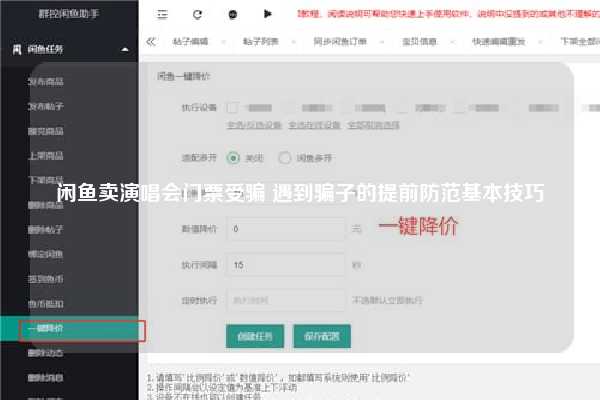The image size is (600, 400).
Task: Open the 快速编辑重发 tab
Action: pos(498,41)
